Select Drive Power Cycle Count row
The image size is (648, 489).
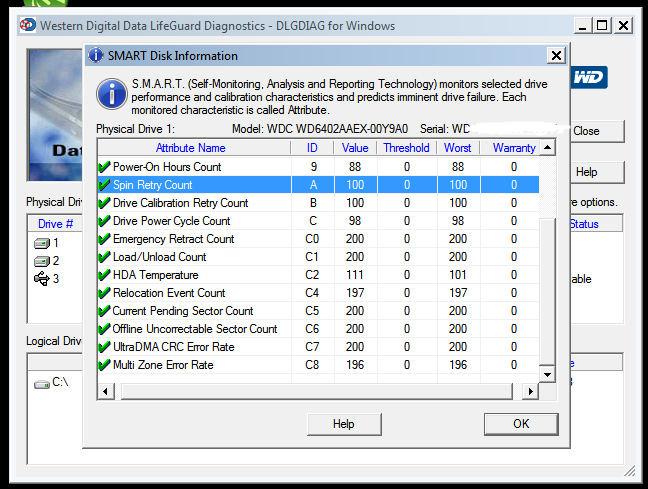pos(318,221)
